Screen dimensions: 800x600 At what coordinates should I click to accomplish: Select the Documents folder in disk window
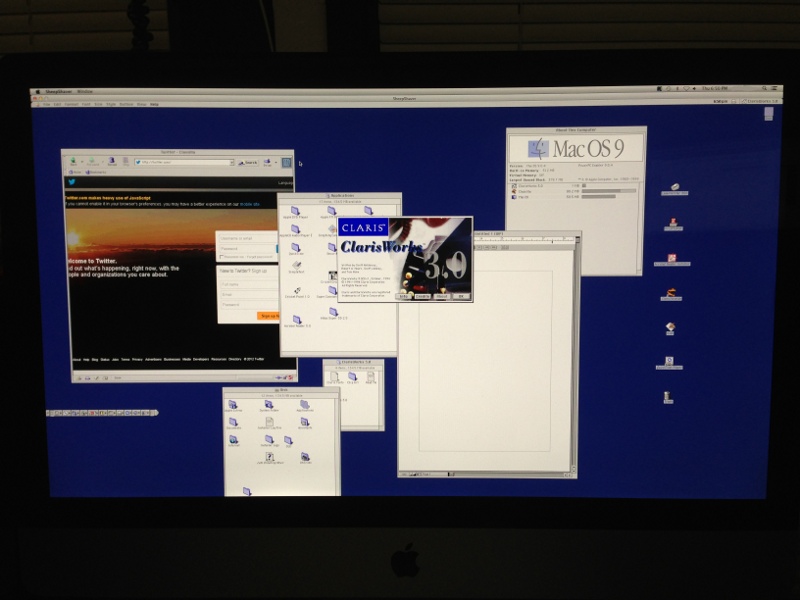point(233,422)
